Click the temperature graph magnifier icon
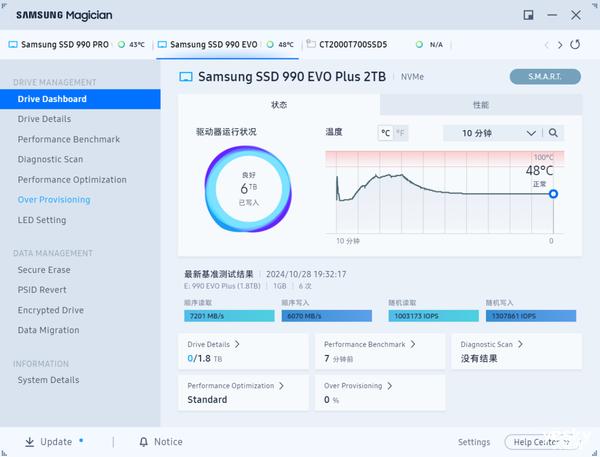 [553, 133]
